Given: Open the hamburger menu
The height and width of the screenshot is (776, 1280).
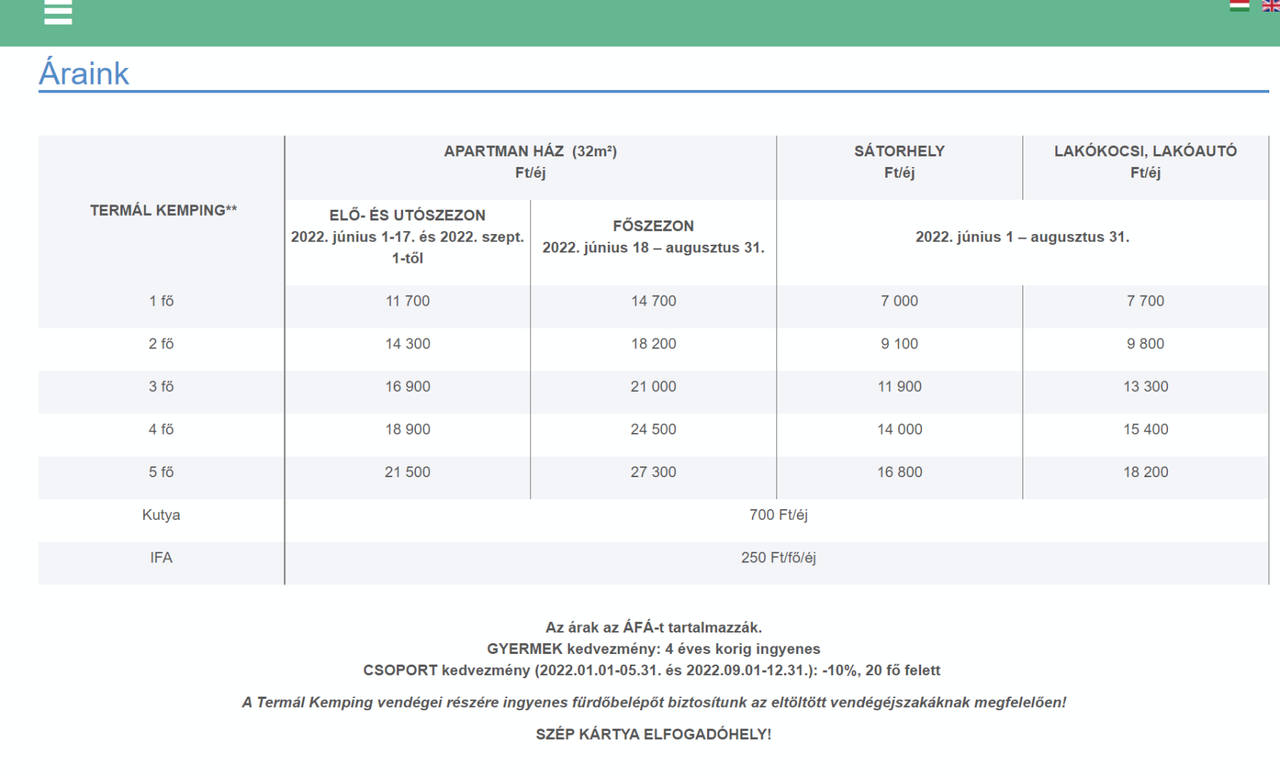Looking at the screenshot, I should point(59,11).
